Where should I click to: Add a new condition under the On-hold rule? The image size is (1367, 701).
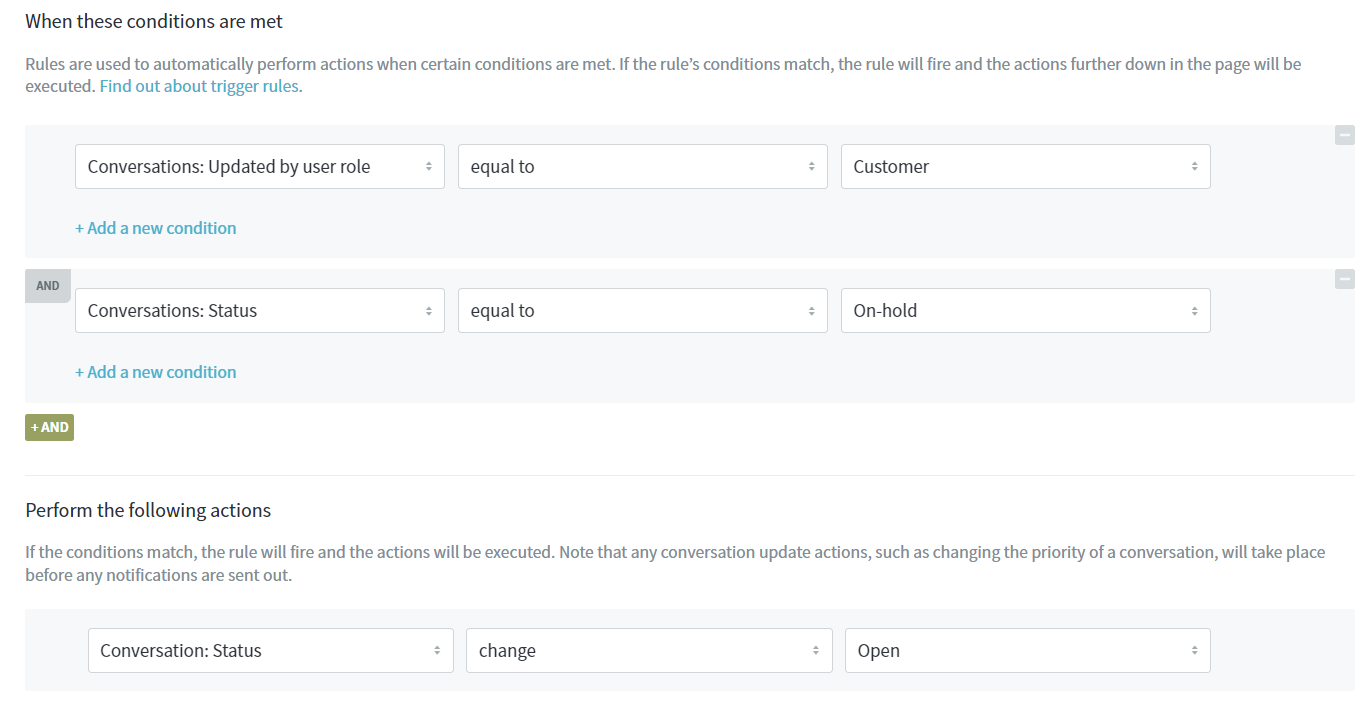tap(156, 372)
